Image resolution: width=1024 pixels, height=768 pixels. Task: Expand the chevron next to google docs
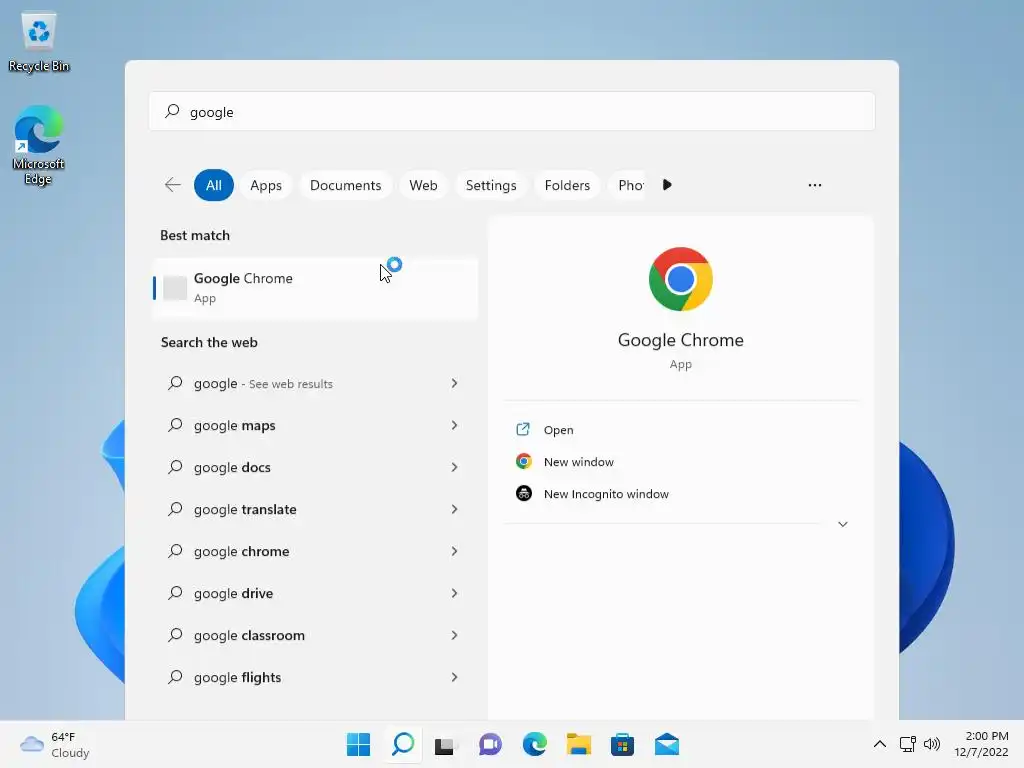click(x=455, y=467)
